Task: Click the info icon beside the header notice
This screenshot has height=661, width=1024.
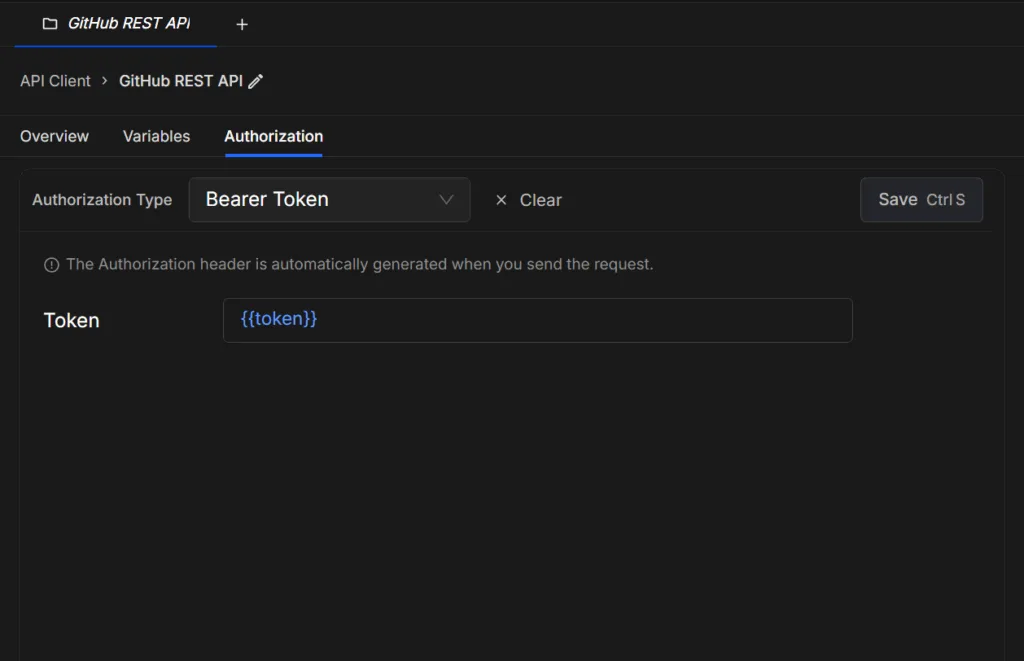Action: click(52, 265)
